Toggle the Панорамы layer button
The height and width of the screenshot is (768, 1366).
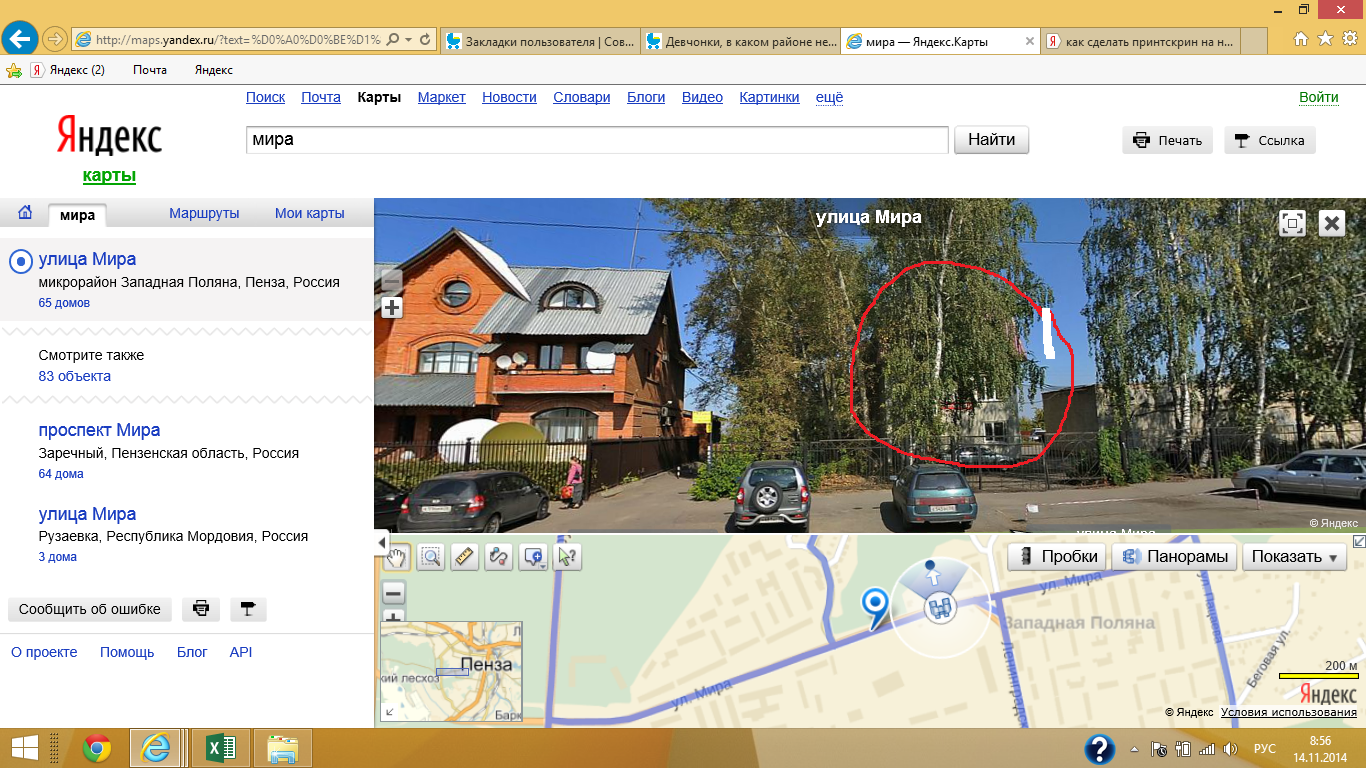pos(1175,557)
